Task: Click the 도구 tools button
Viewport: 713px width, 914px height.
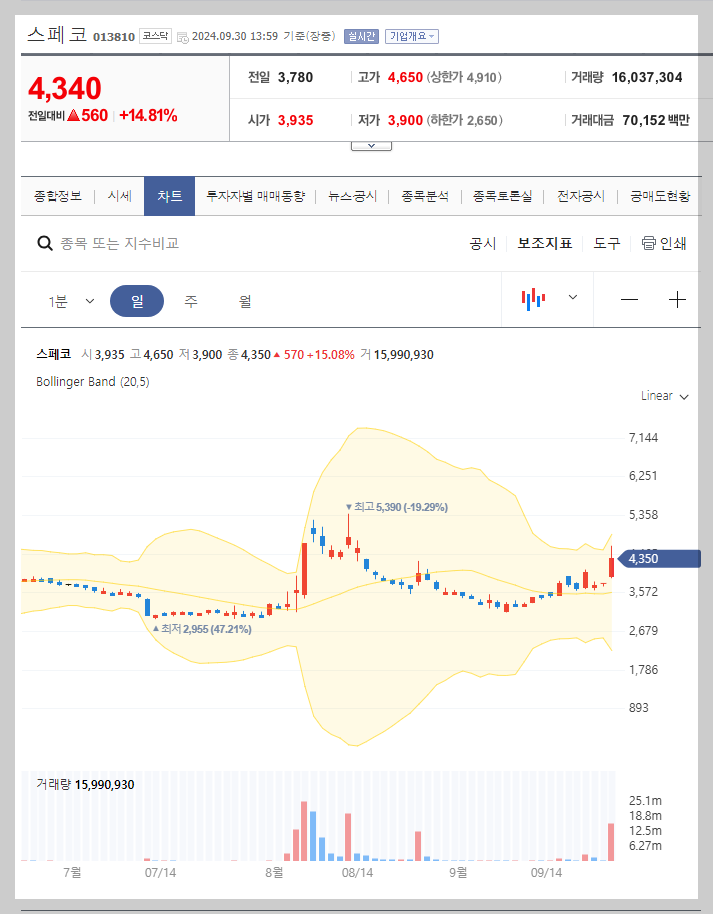Action: coord(606,243)
